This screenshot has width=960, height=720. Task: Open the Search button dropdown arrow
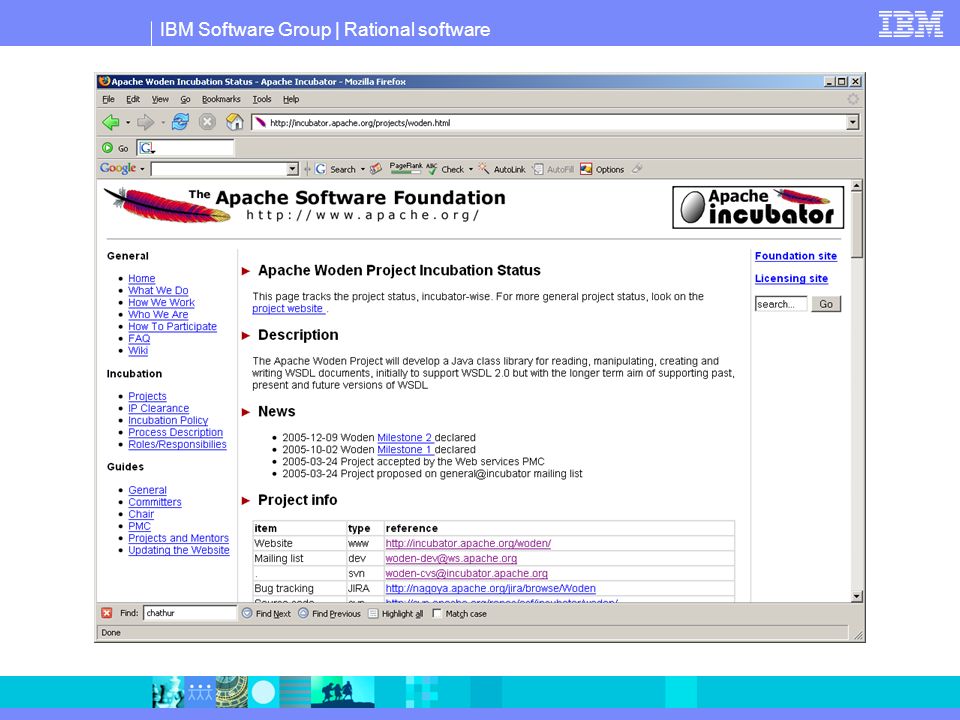pos(362,169)
